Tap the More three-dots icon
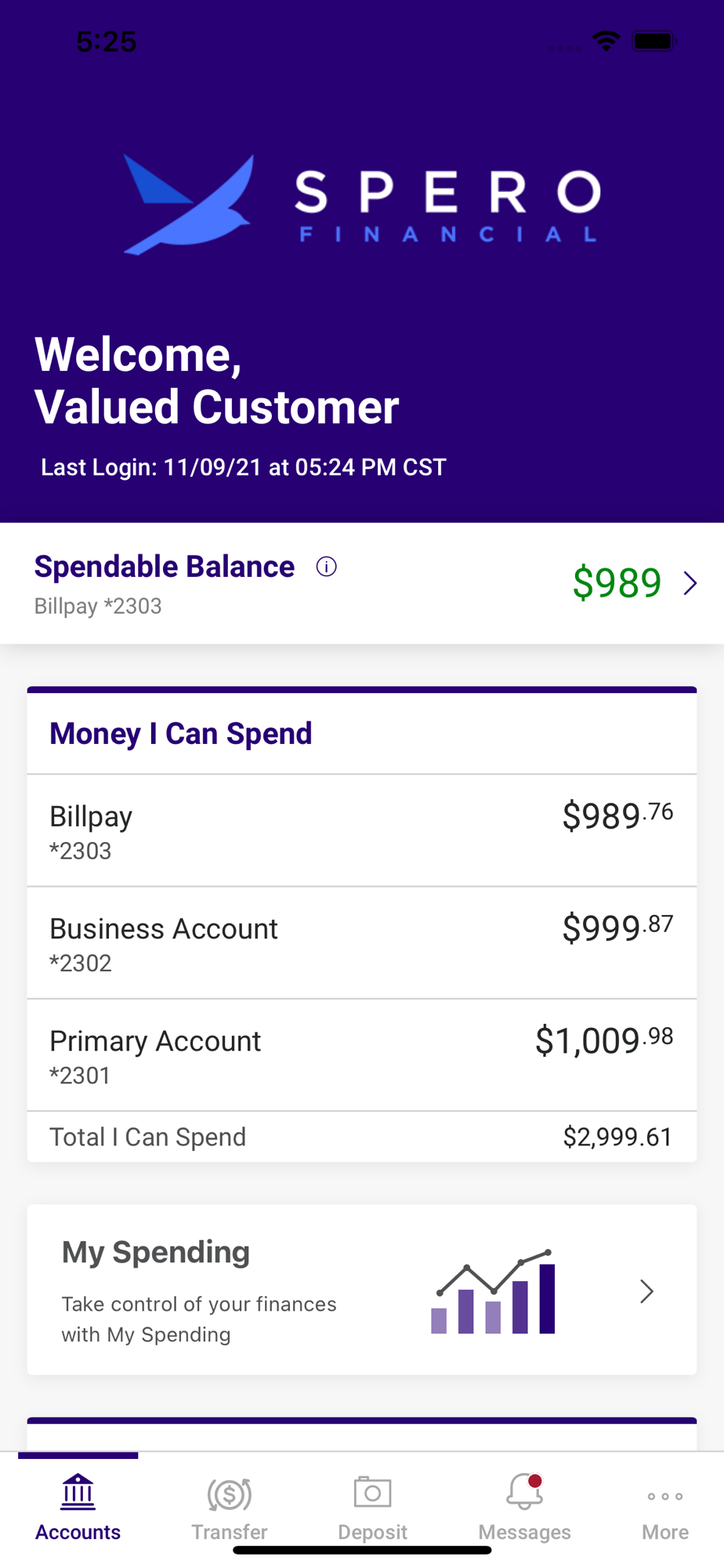Screen dimensions: 724x1568 (x=665, y=1496)
